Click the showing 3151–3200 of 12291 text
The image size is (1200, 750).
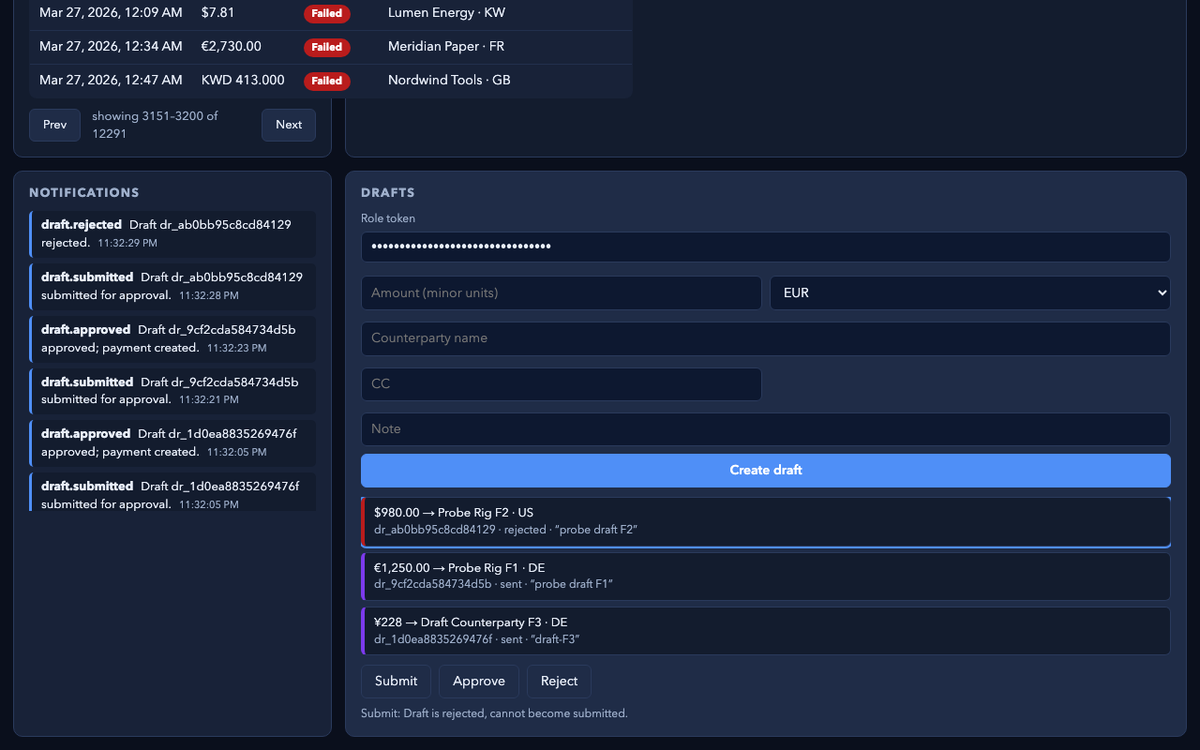[155, 125]
